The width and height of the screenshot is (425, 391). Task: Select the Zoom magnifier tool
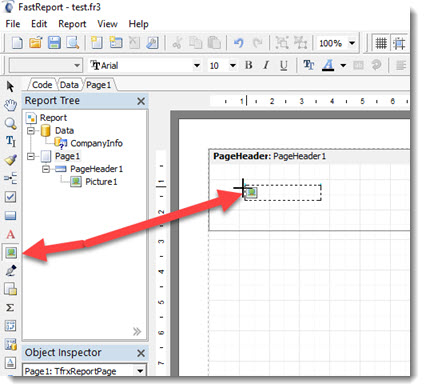point(10,124)
